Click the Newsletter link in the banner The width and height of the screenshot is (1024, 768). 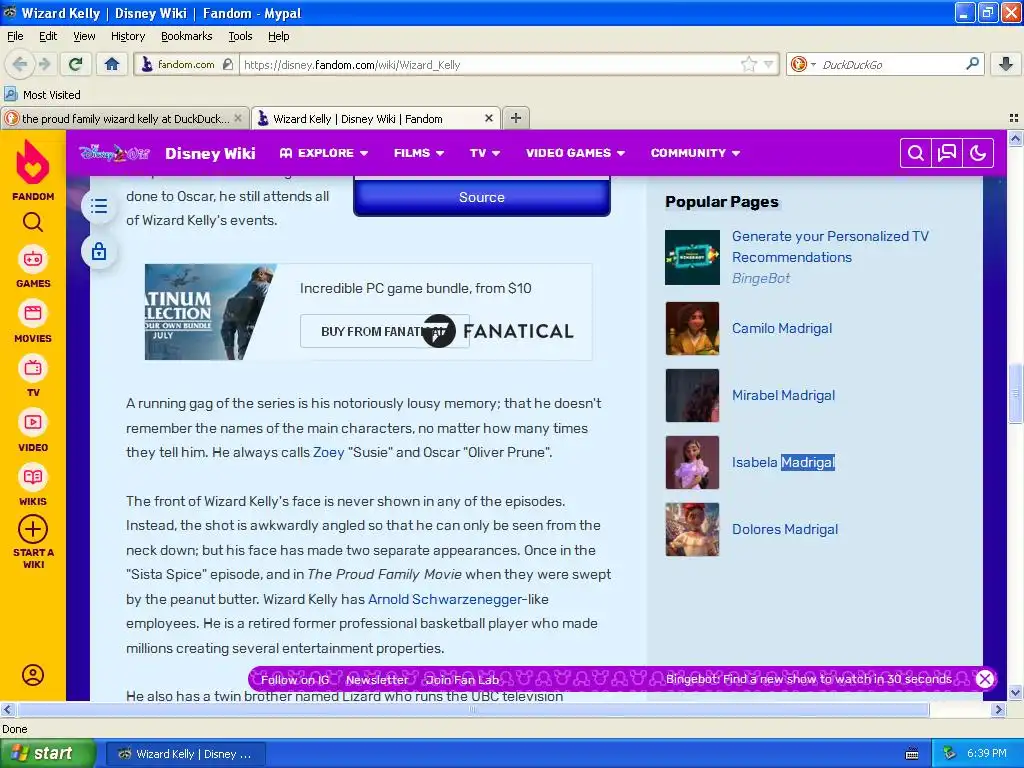(x=377, y=680)
